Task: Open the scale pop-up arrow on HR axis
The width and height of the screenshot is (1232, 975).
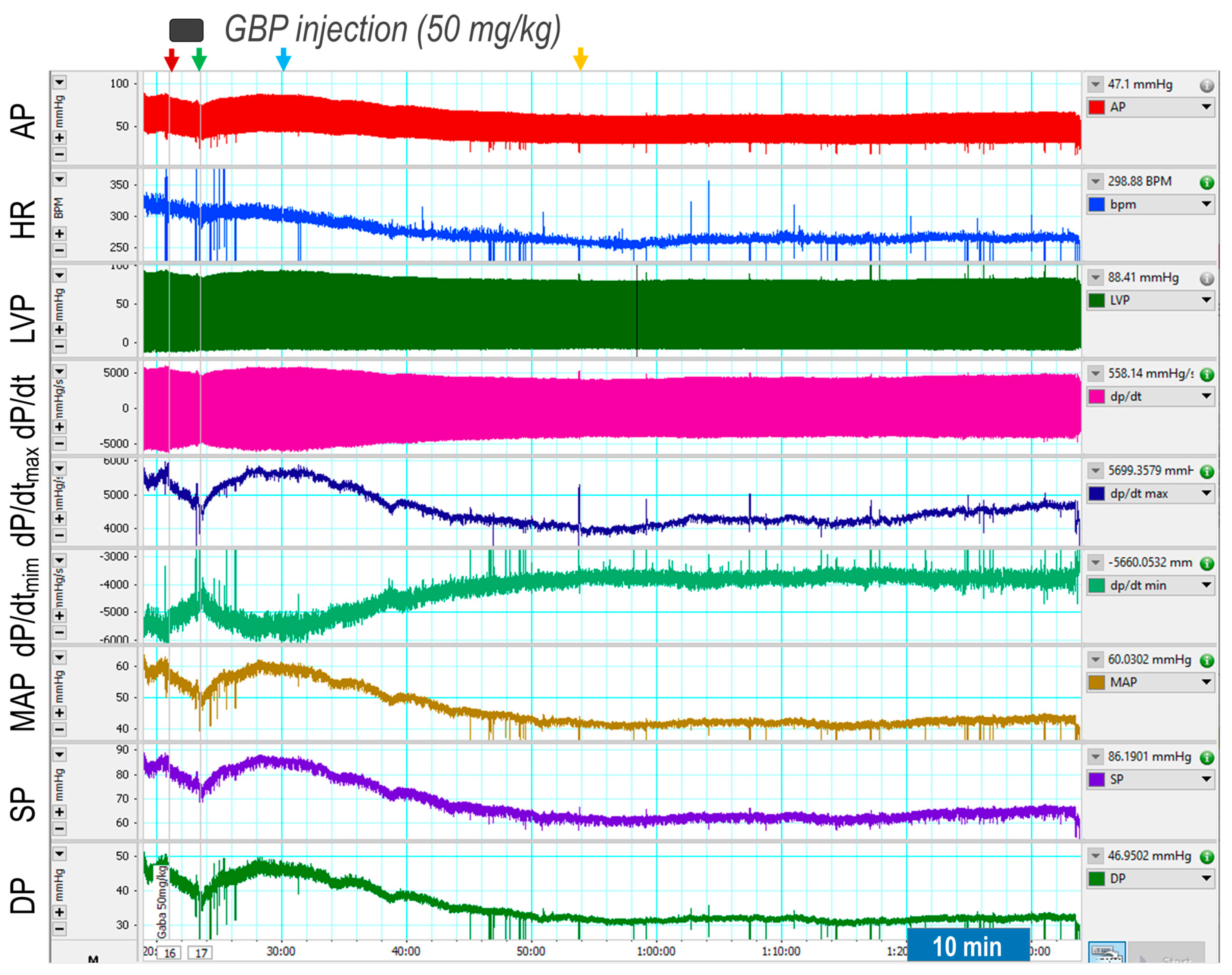Action: [x=59, y=180]
